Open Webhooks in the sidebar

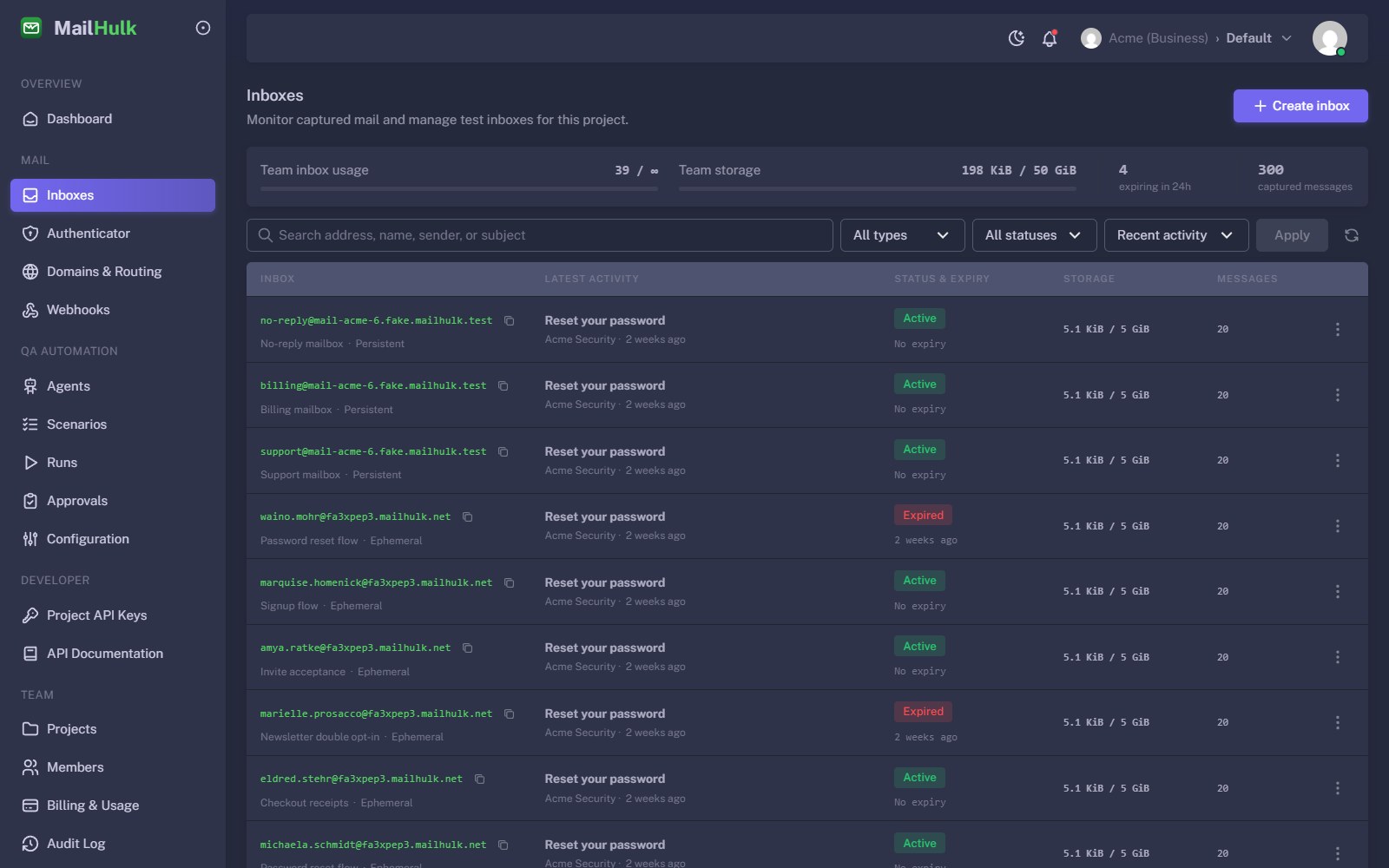click(x=113, y=310)
